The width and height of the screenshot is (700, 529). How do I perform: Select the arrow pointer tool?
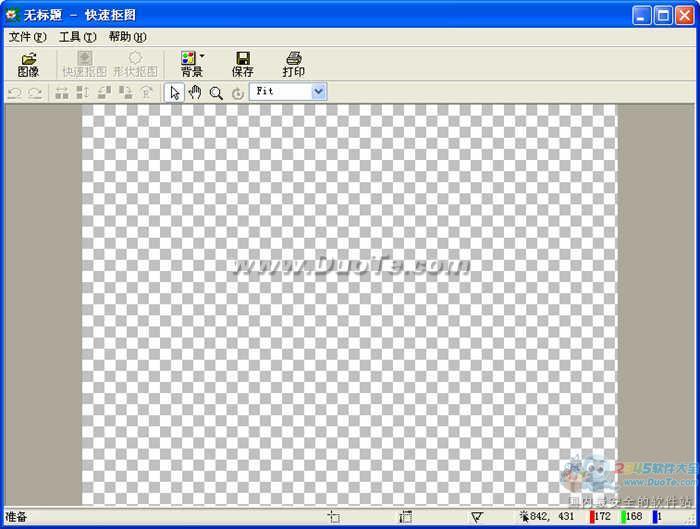coord(175,92)
